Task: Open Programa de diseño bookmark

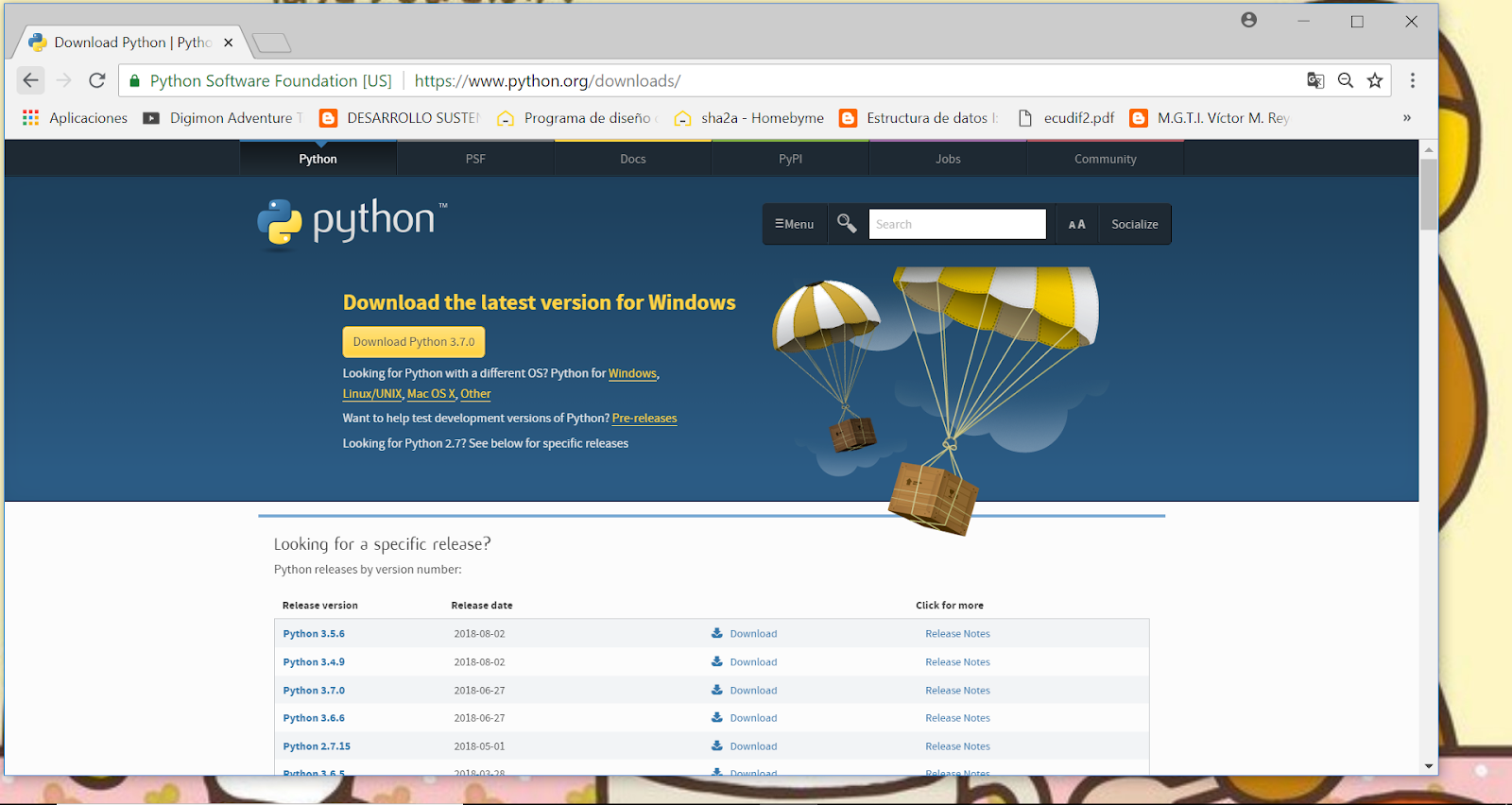Action: (x=577, y=118)
